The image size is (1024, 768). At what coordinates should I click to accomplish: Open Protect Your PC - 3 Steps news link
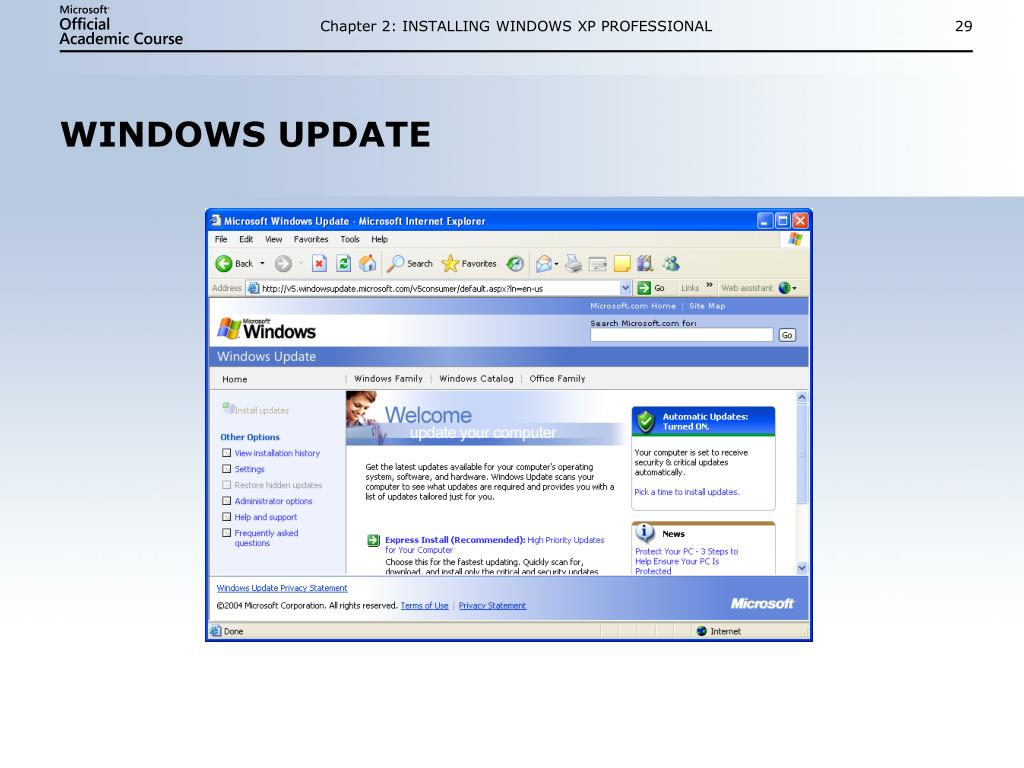click(x=686, y=561)
